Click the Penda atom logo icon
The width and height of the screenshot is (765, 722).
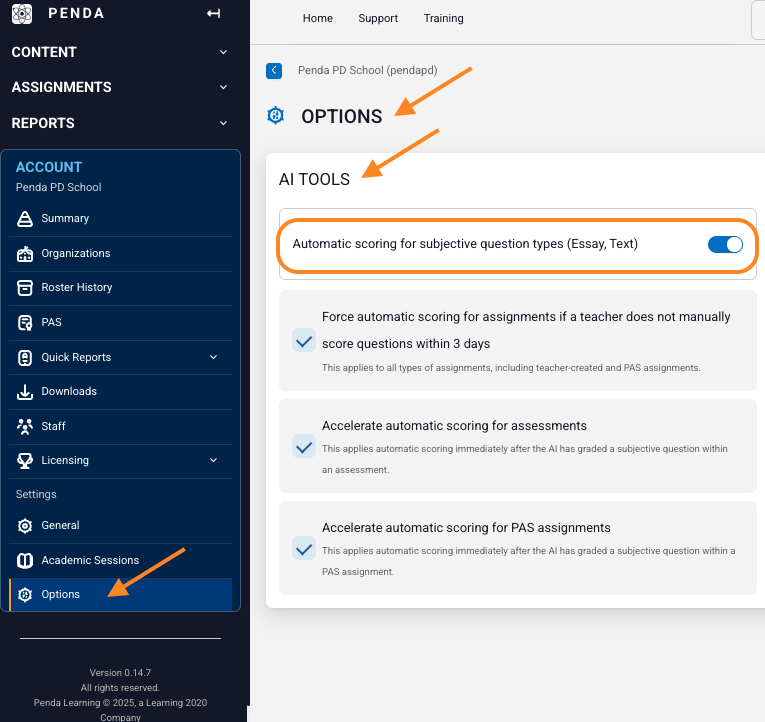tap(22, 14)
